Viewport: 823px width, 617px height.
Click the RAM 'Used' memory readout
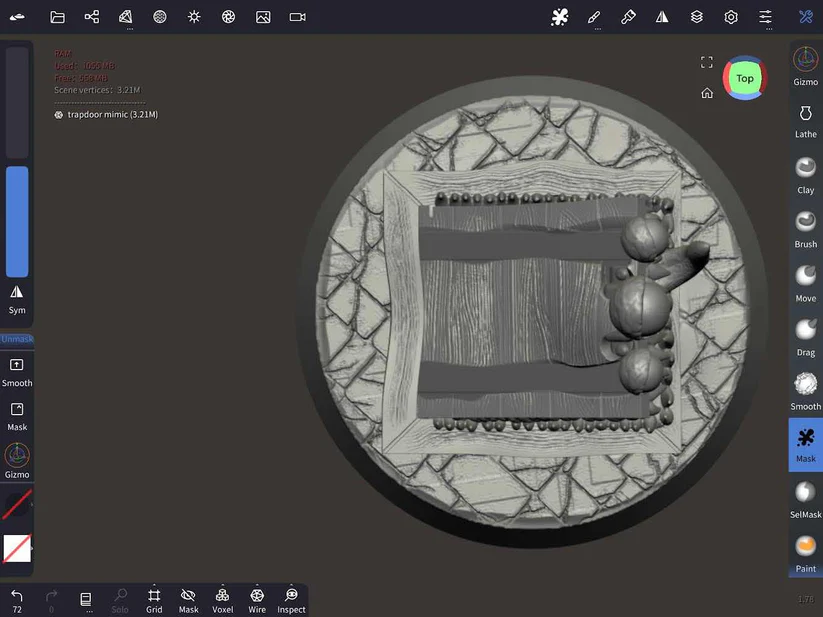click(x=85, y=66)
